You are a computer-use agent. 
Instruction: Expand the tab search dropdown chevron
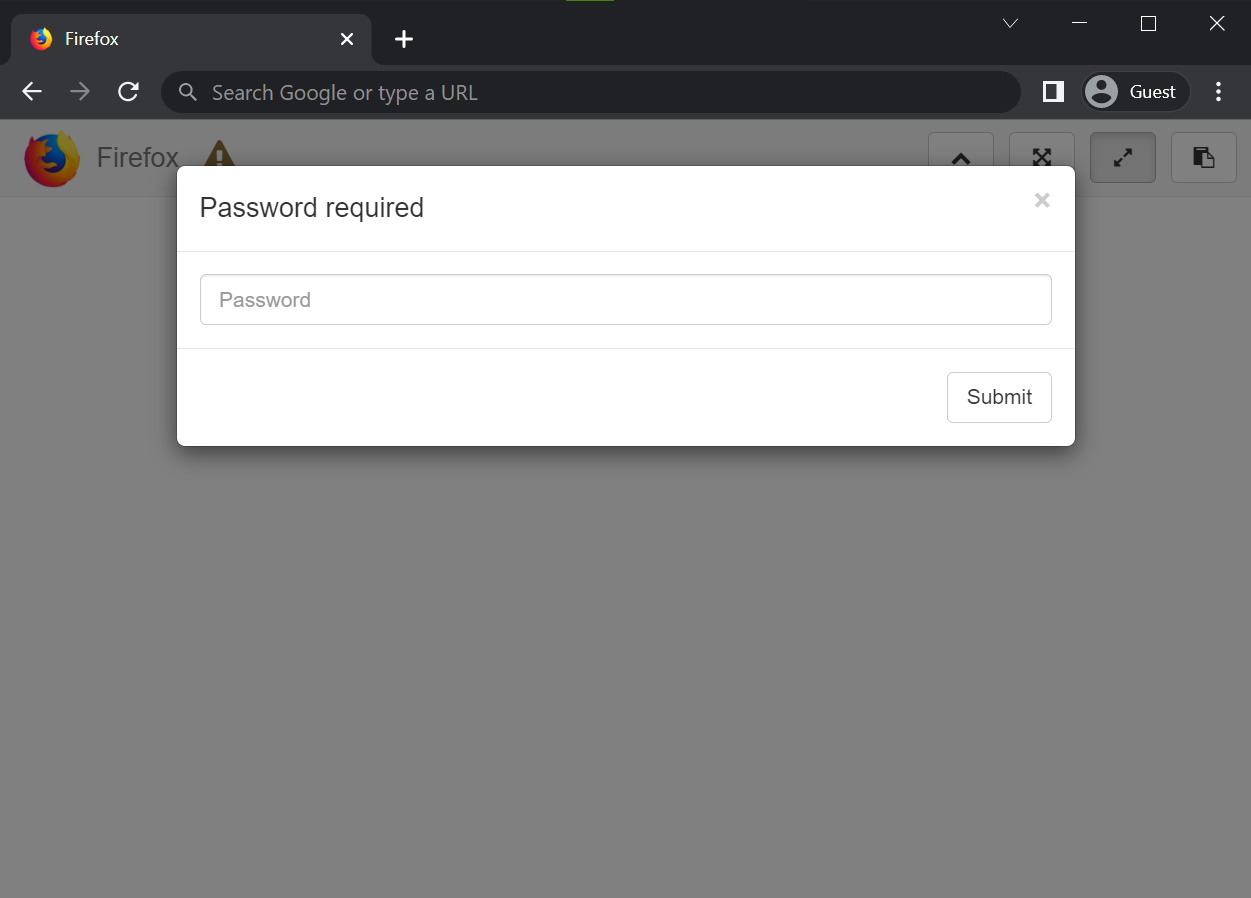(x=1010, y=24)
